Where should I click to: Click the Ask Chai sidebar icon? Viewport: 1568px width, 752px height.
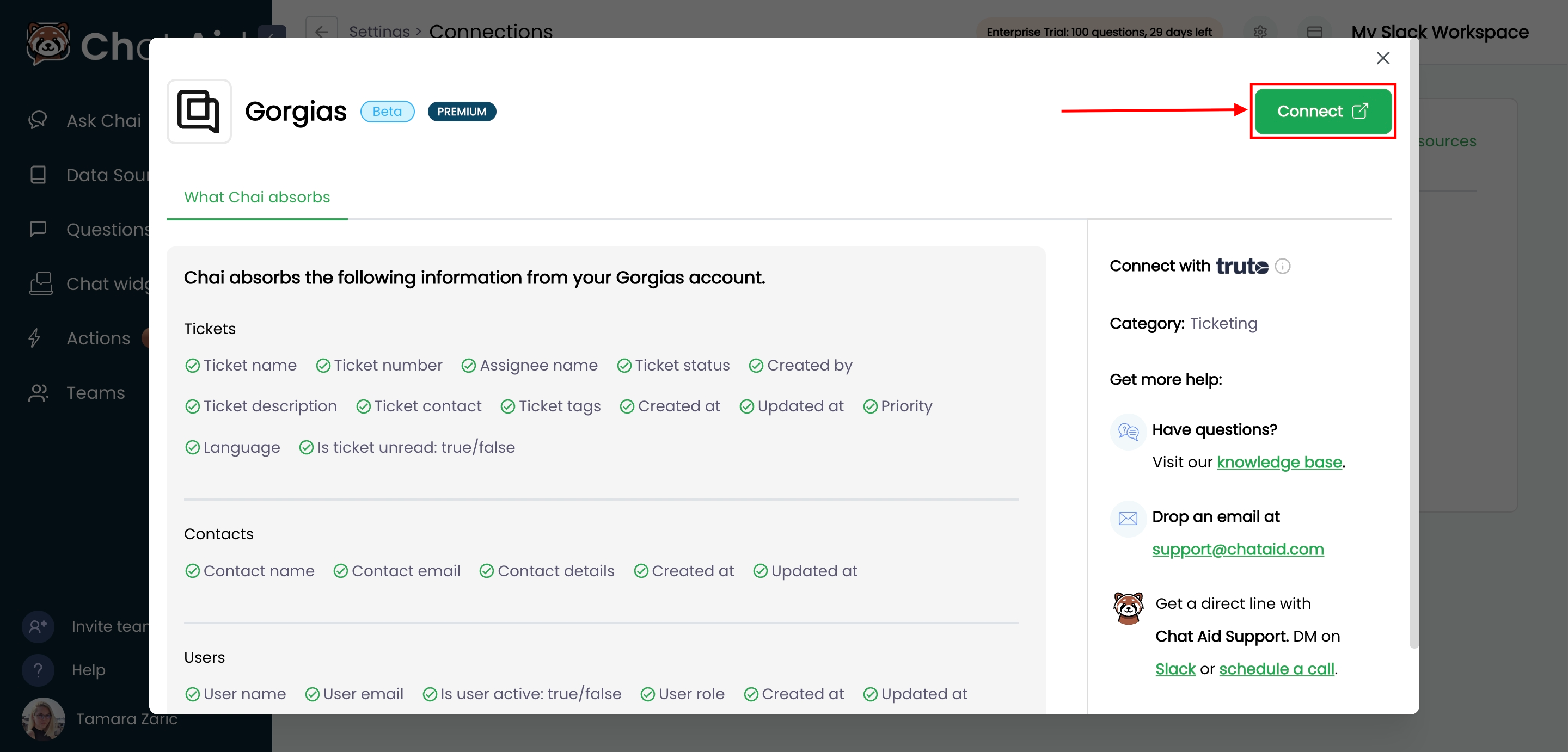38,120
